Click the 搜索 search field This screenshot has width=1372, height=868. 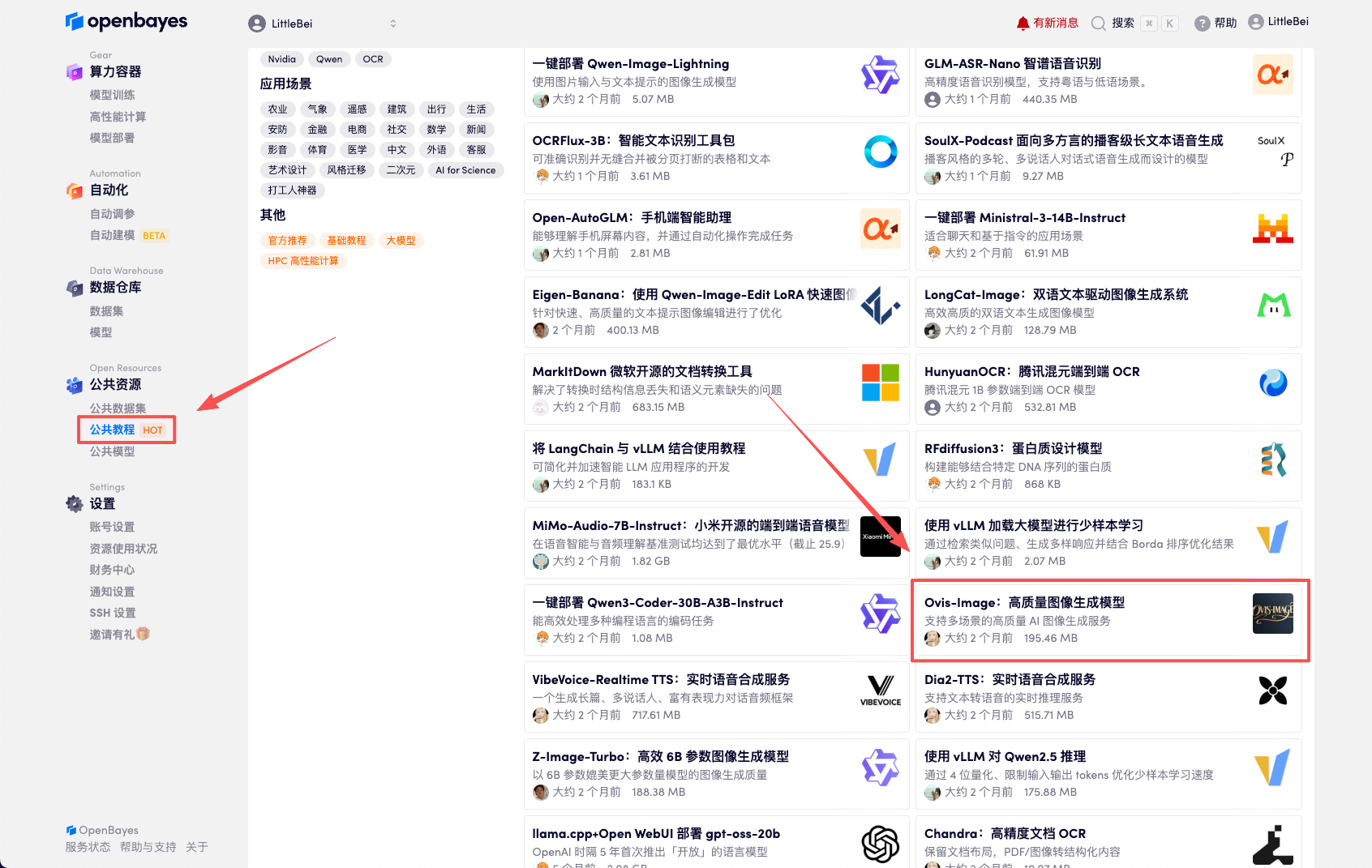[1134, 24]
